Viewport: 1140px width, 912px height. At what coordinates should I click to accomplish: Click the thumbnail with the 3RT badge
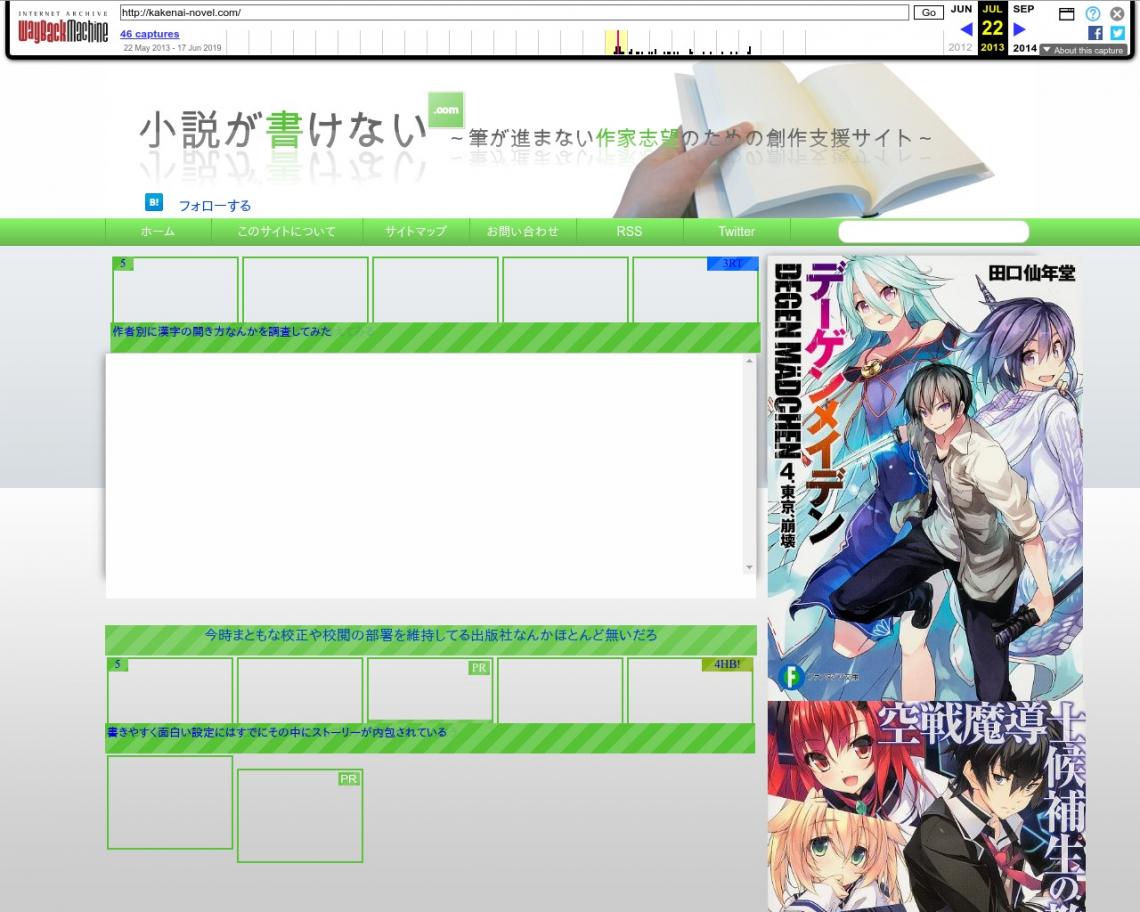click(x=695, y=289)
